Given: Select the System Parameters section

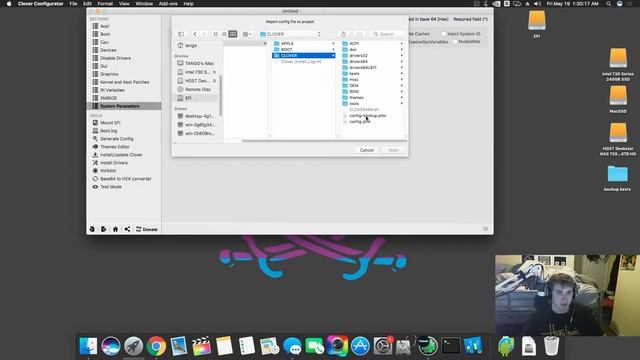Looking at the screenshot, I should click(x=124, y=106).
